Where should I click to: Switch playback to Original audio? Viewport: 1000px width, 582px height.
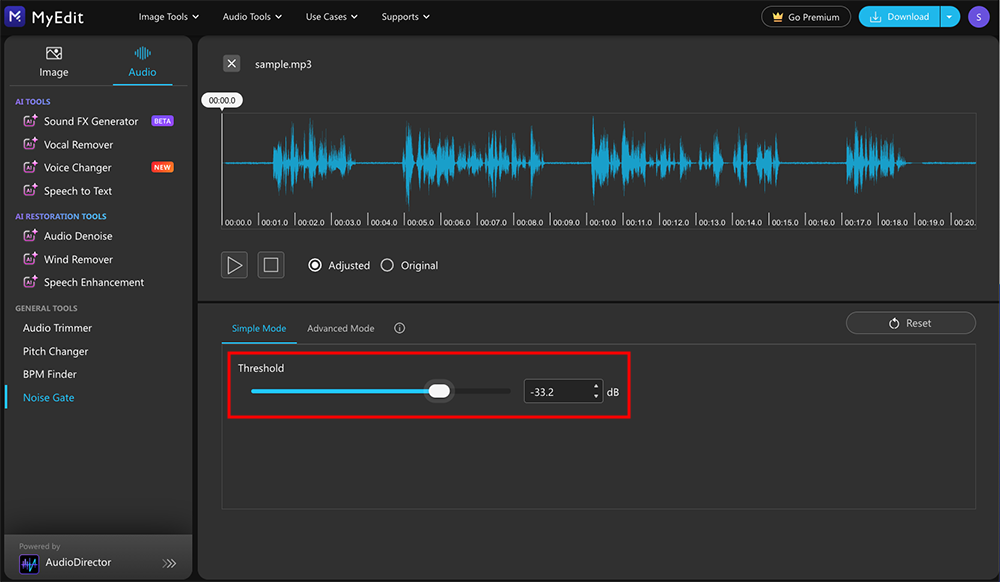(387, 265)
